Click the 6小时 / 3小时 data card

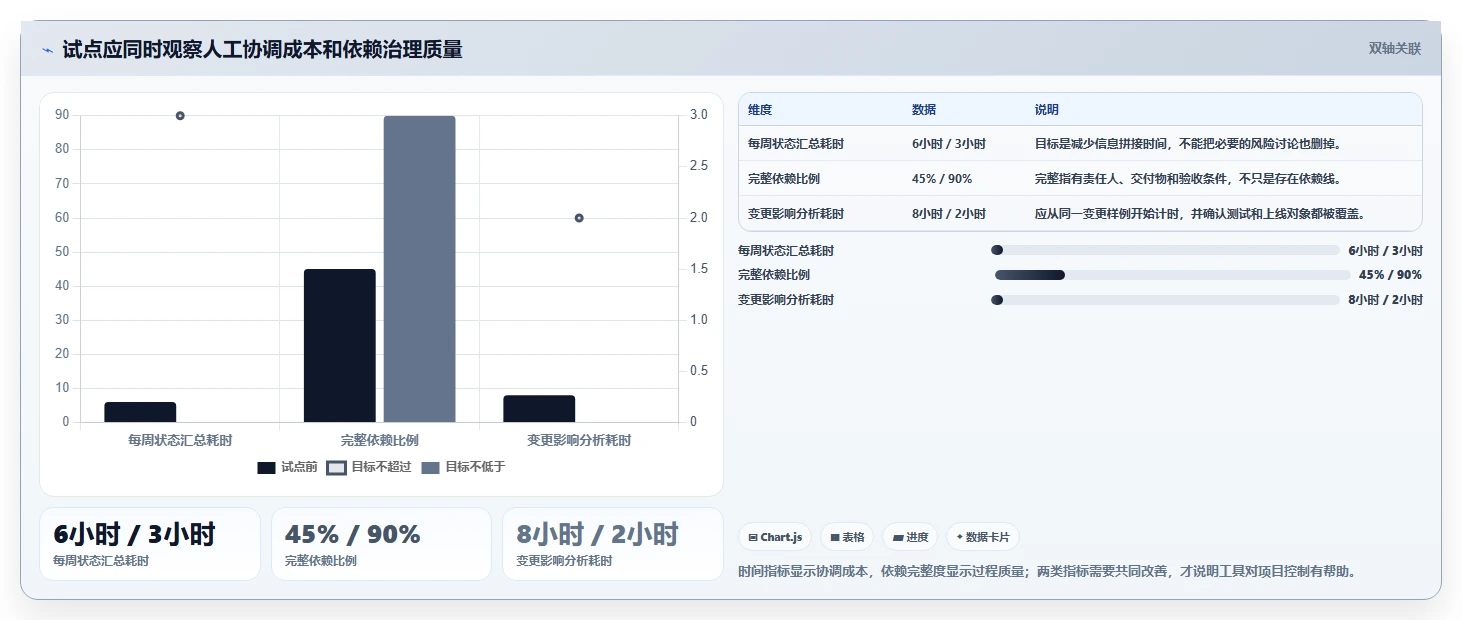point(150,544)
